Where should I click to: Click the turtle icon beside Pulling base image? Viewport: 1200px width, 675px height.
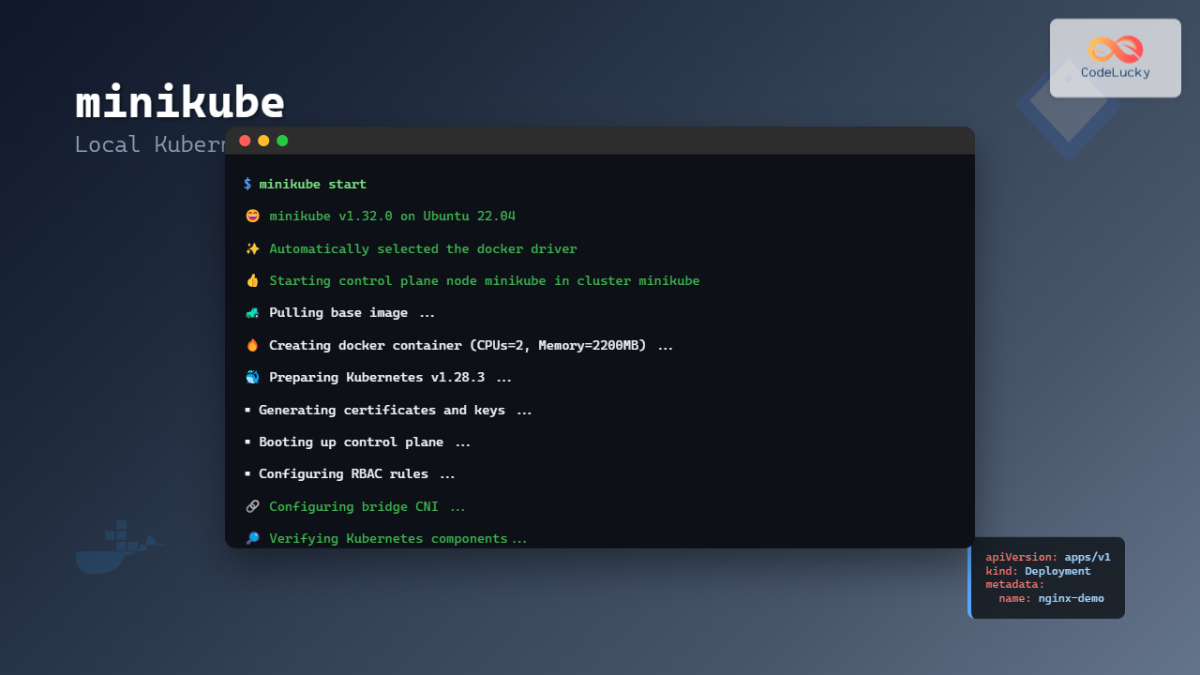[x=251, y=312]
